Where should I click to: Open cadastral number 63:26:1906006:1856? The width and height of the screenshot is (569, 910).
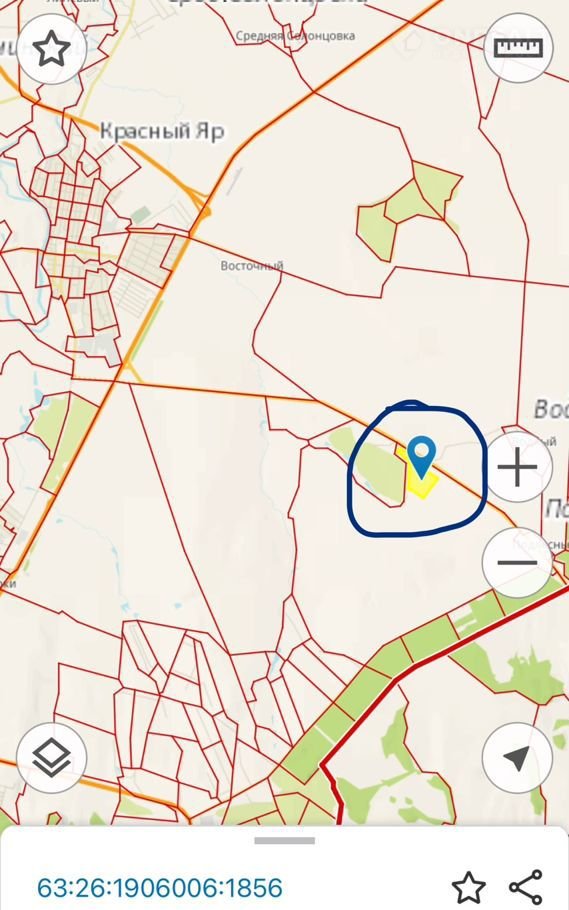160,887
